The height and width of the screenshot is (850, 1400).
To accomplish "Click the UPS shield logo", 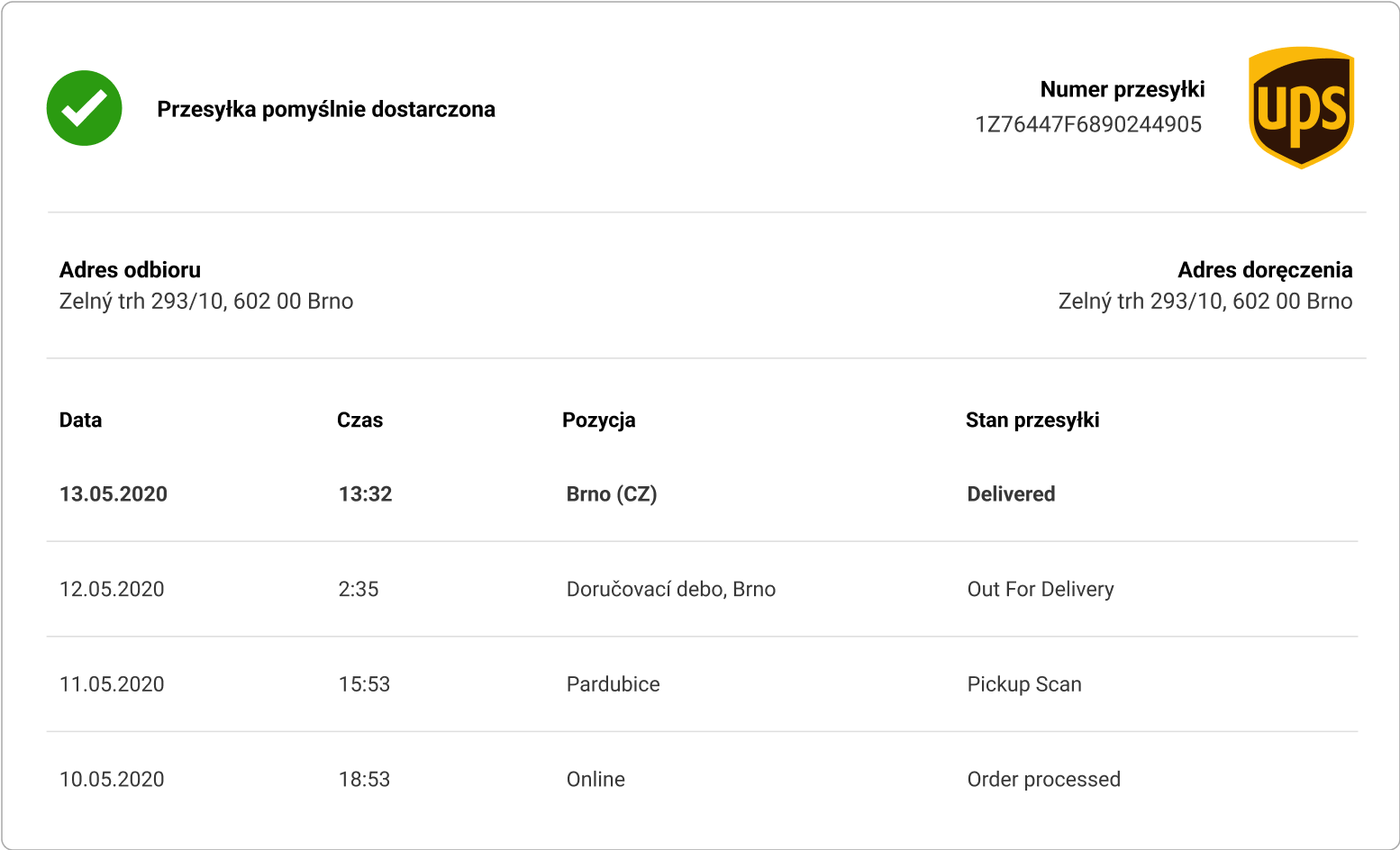I will click(x=1301, y=108).
